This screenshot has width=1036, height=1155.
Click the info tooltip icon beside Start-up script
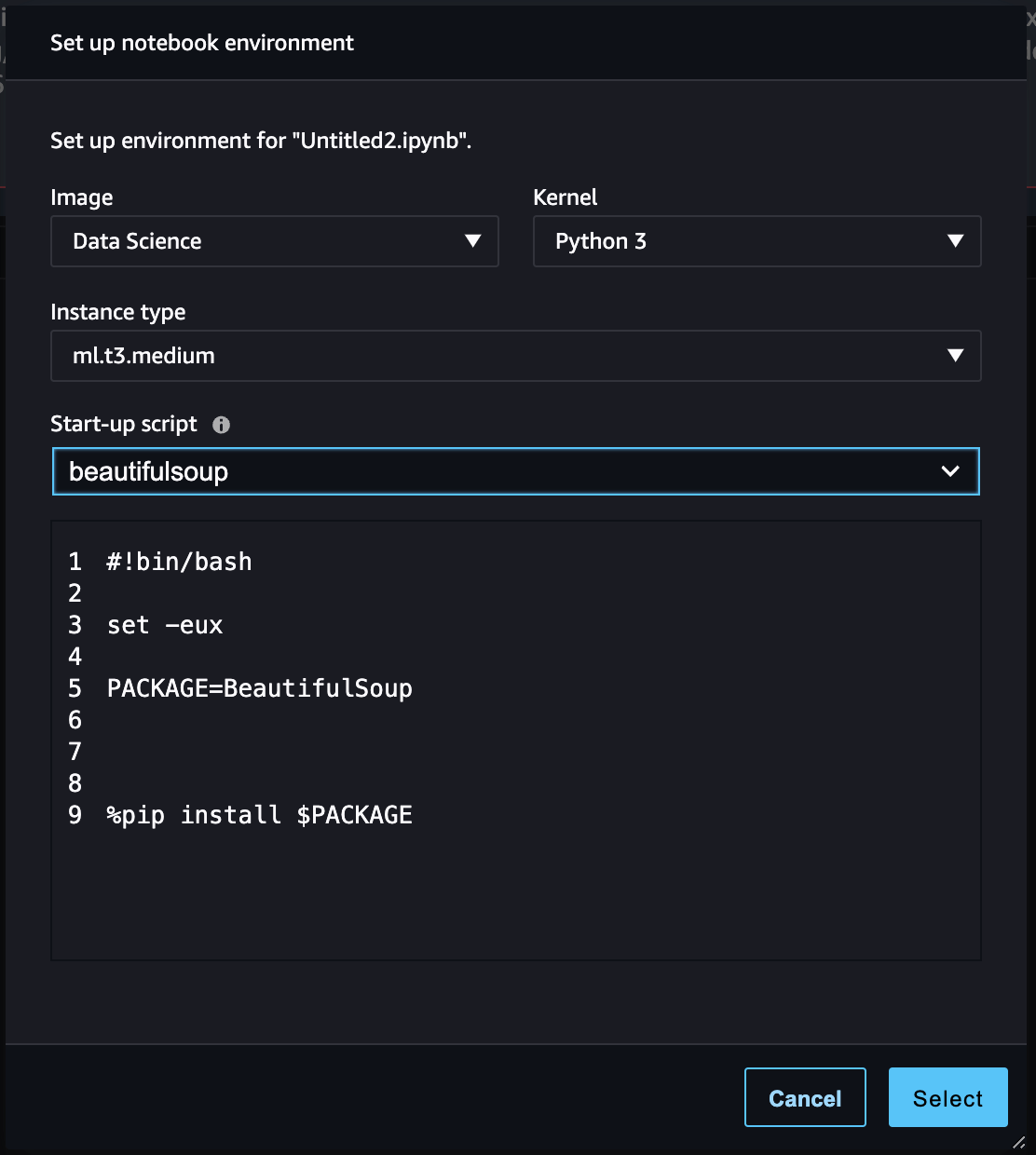(221, 425)
